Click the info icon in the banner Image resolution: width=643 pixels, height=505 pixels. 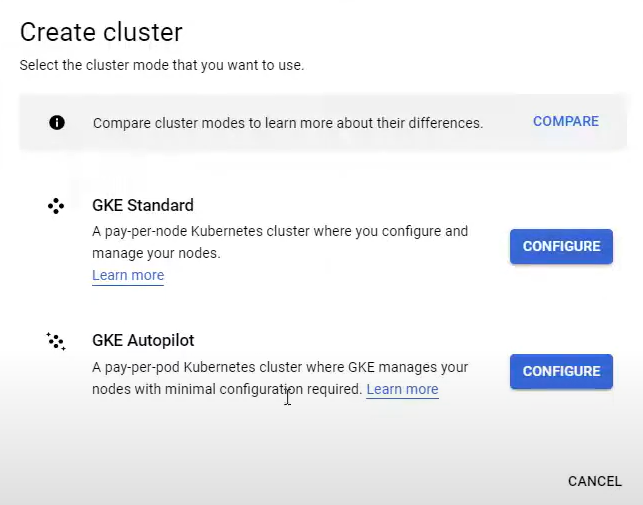pos(57,123)
